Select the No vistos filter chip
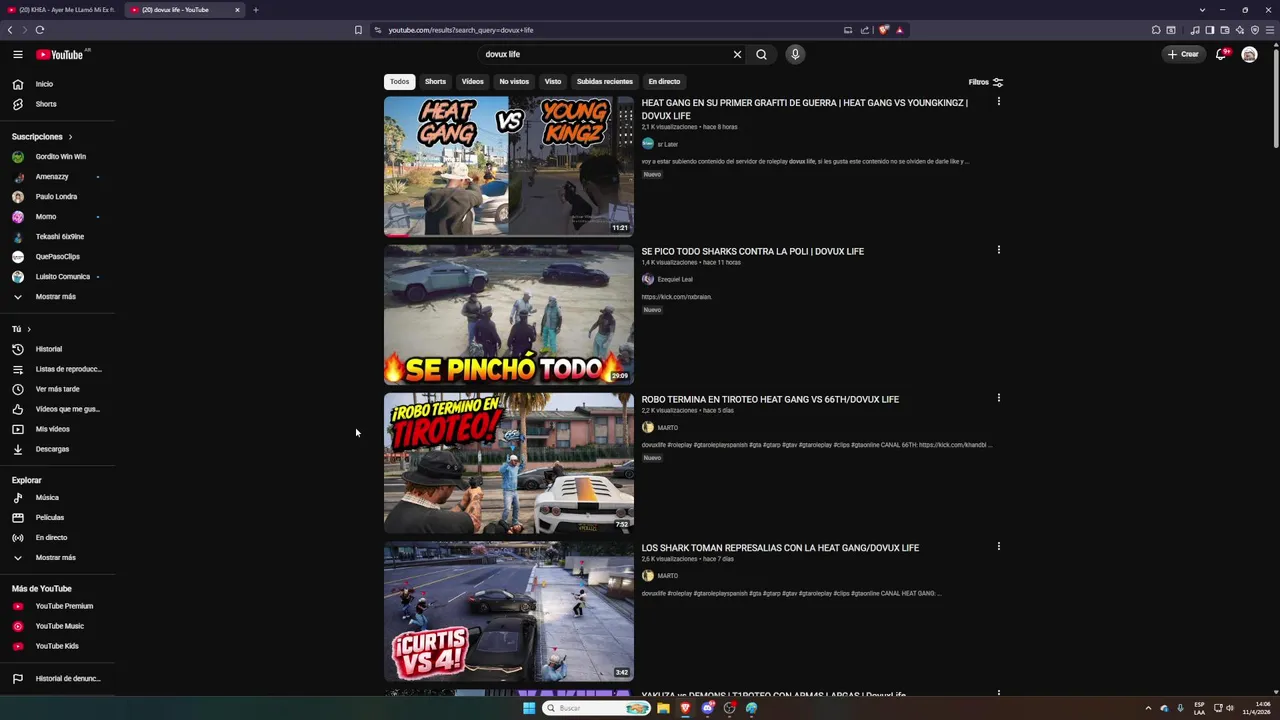 [514, 81]
